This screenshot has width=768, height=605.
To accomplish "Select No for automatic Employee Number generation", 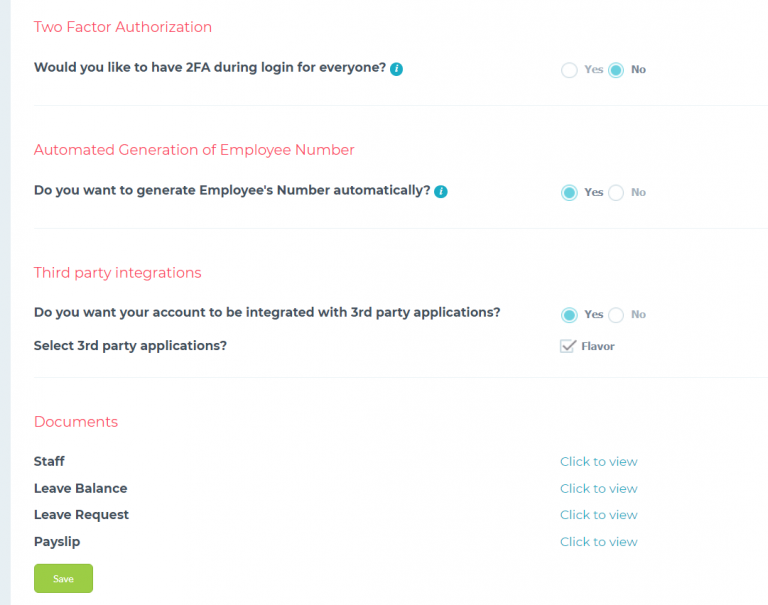I will [616, 193].
